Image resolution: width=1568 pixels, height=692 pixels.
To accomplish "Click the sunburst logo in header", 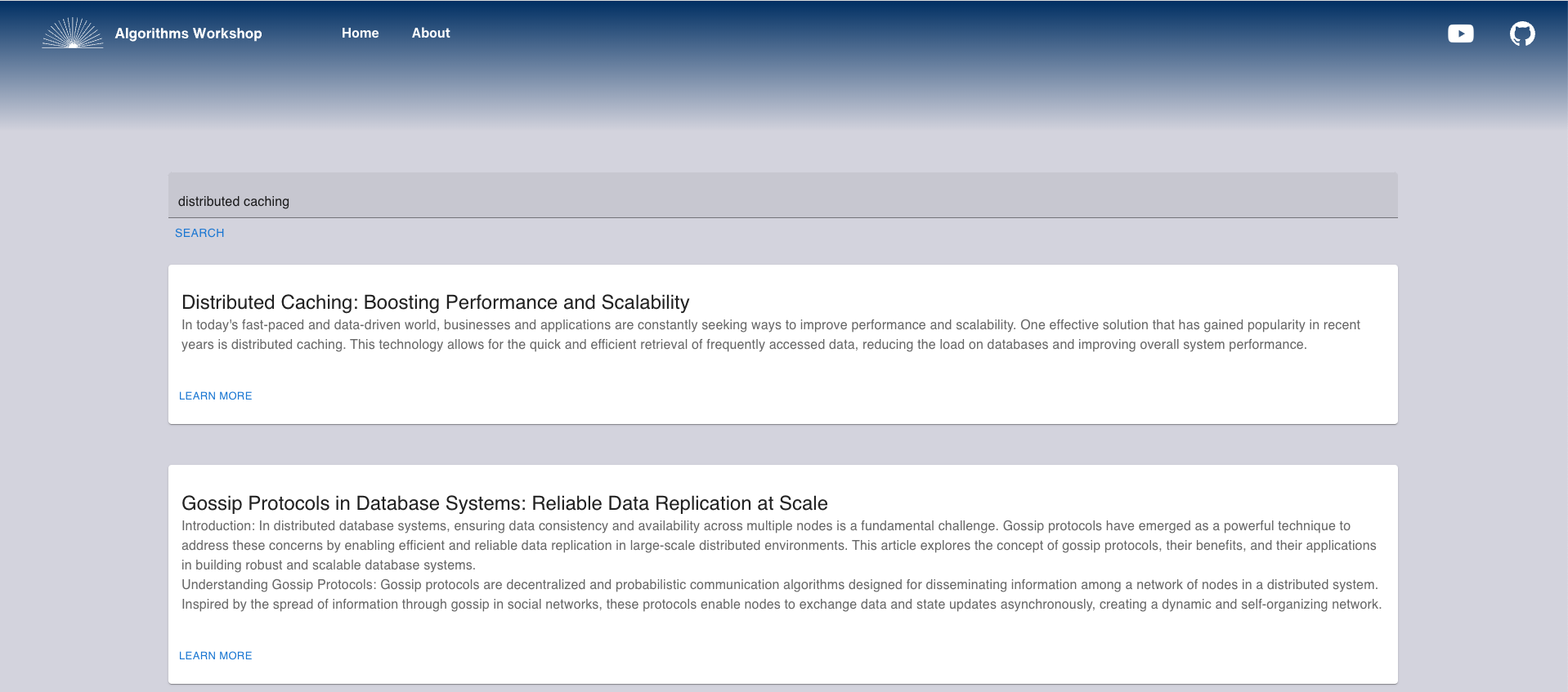I will 73,33.
